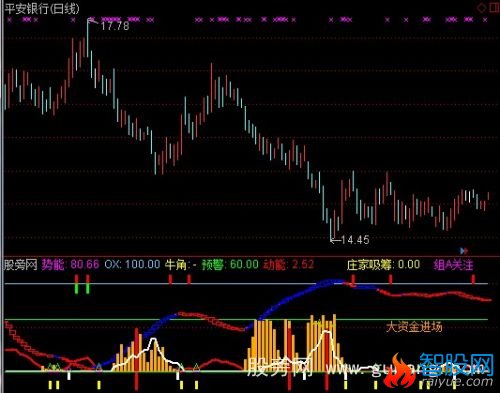Click the red diamond icon at chart corner

point(482,7)
